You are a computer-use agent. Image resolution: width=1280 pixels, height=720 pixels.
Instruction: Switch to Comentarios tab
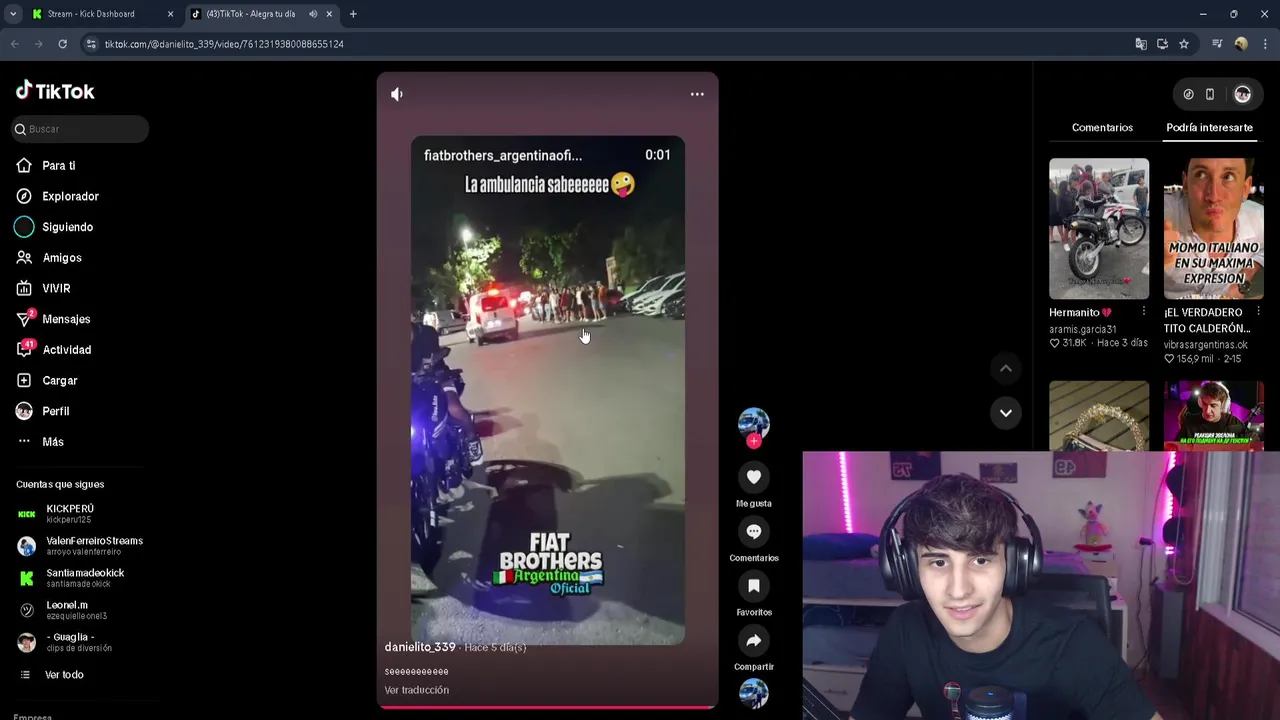[x=1102, y=128]
